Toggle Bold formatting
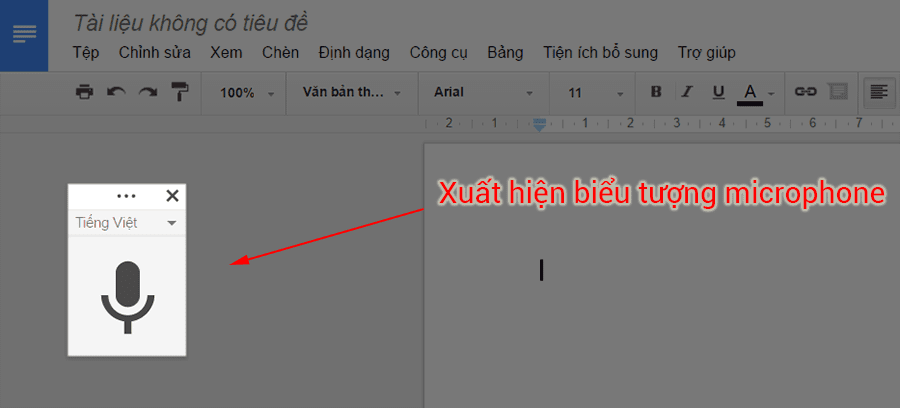This screenshot has width=900, height=408. (x=656, y=92)
